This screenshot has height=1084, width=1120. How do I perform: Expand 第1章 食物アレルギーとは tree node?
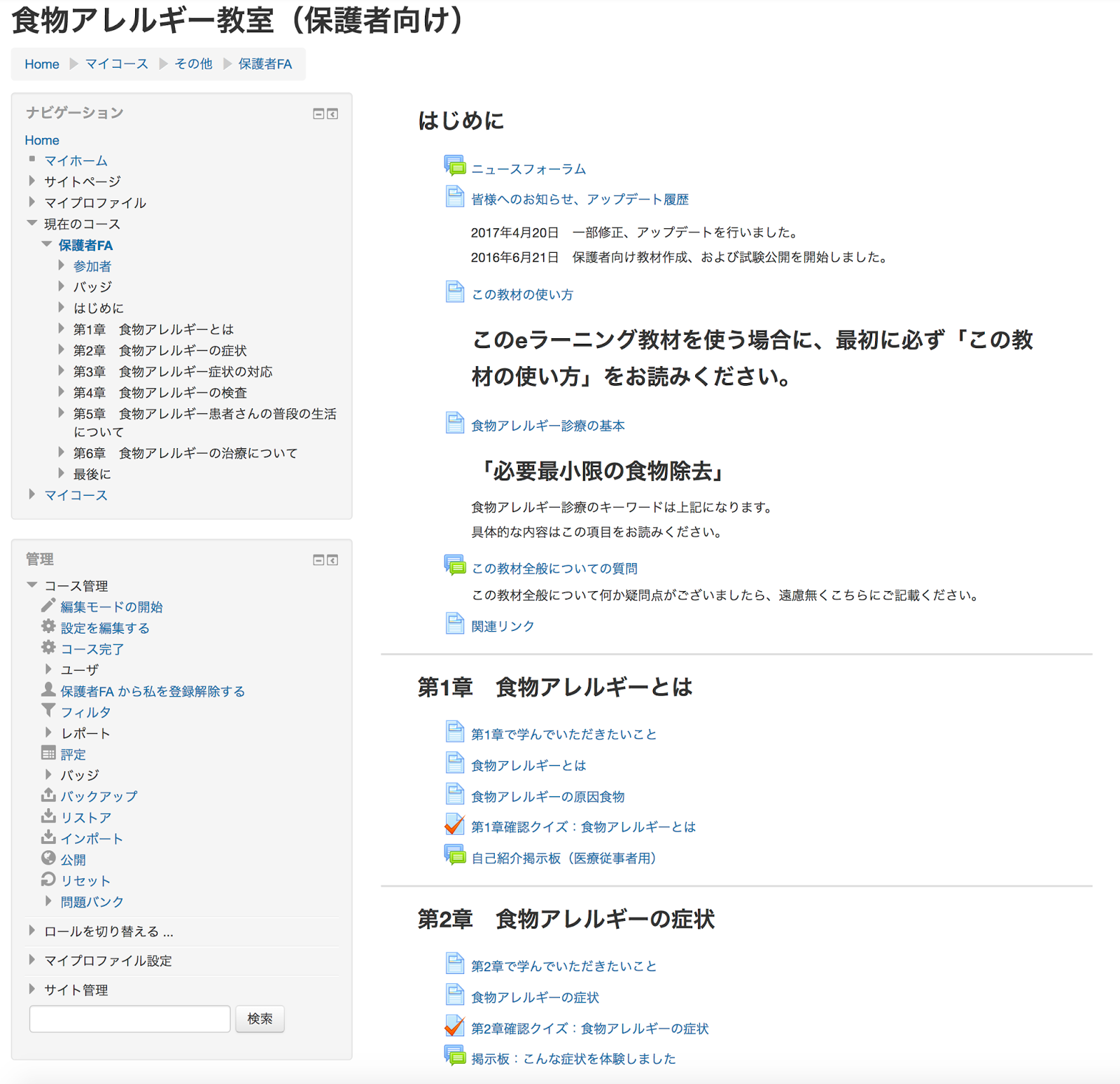tap(62, 328)
